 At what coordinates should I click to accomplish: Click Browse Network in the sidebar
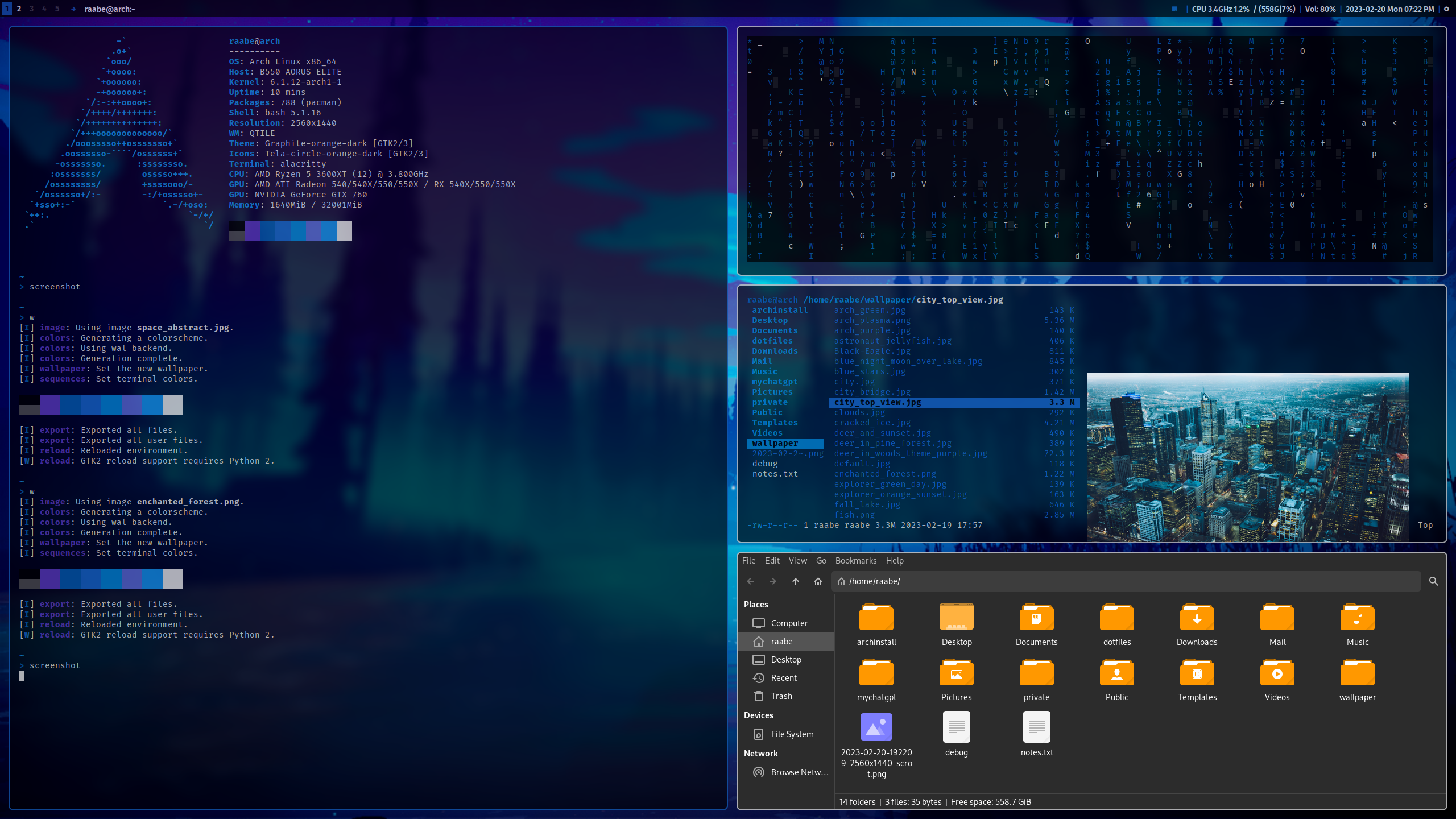click(799, 772)
